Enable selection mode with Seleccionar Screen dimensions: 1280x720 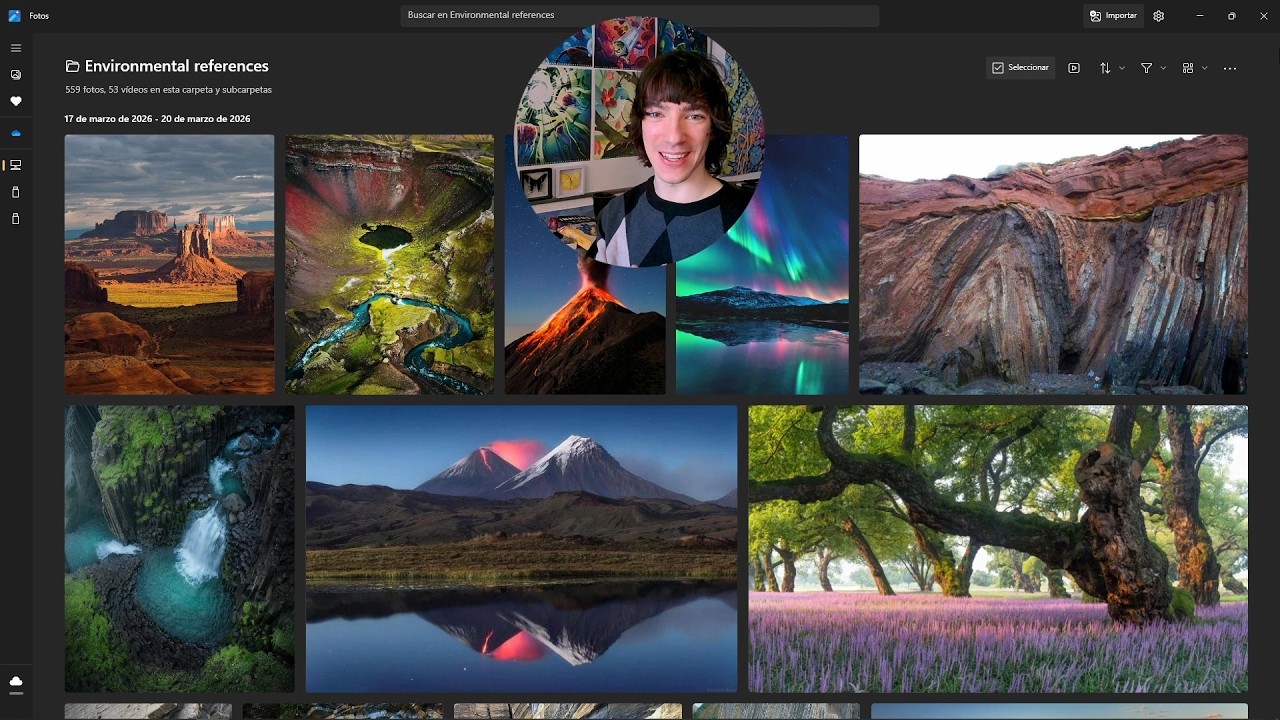point(1020,68)
